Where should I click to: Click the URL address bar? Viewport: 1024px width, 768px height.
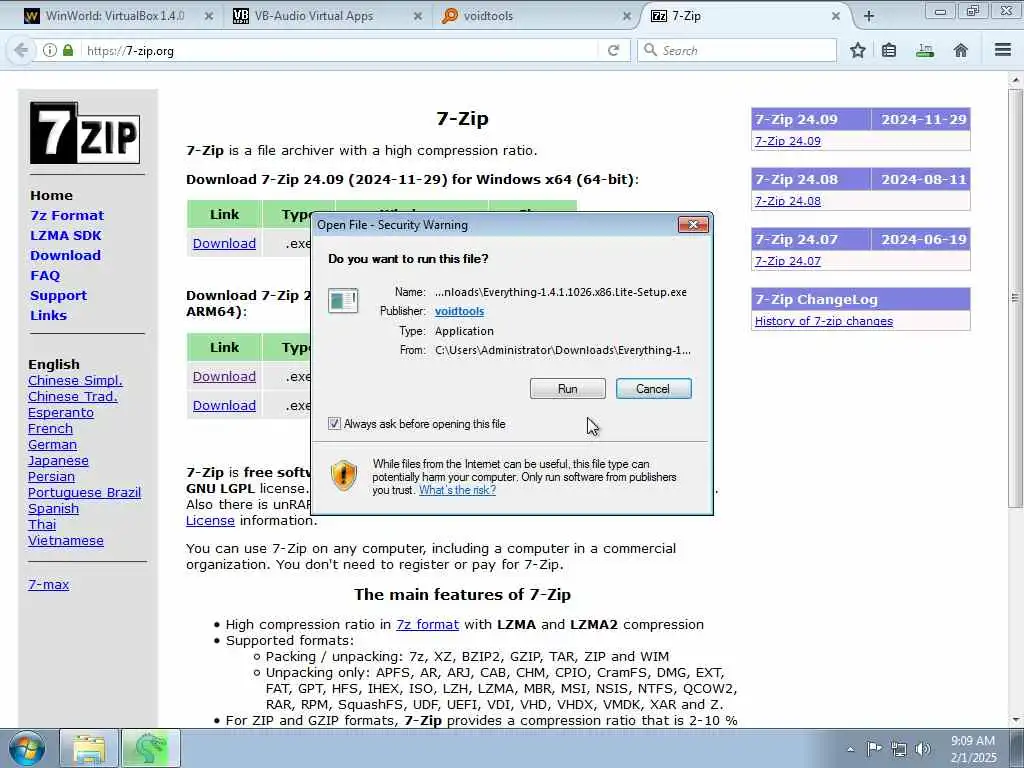click(340, 50)
